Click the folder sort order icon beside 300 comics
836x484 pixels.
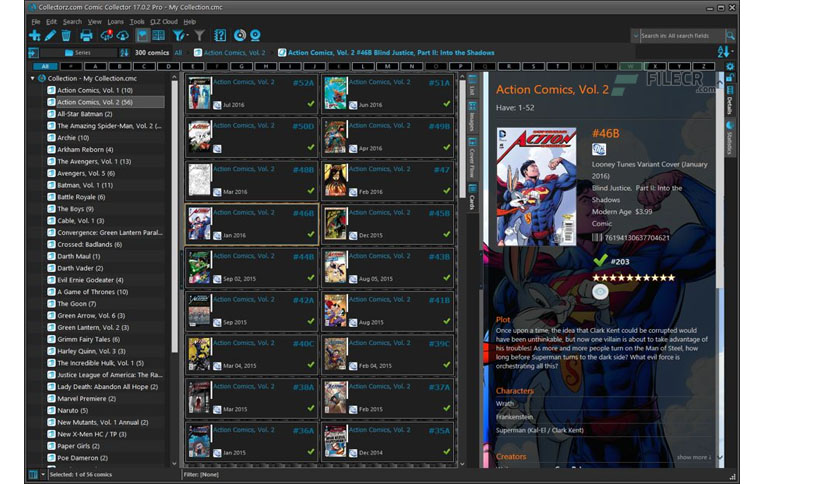(124, 53)
